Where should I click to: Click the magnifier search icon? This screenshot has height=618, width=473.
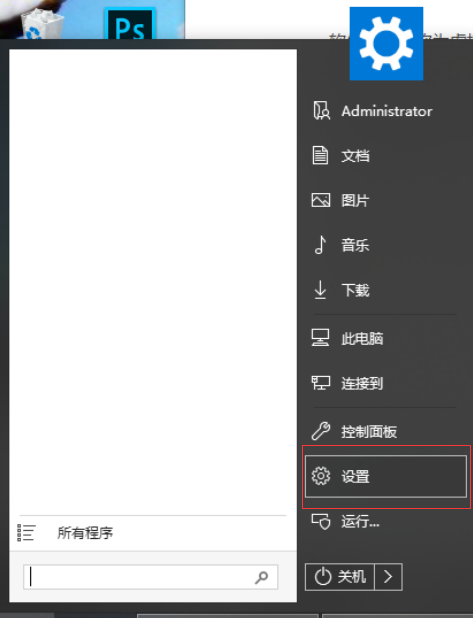point(261,577)
